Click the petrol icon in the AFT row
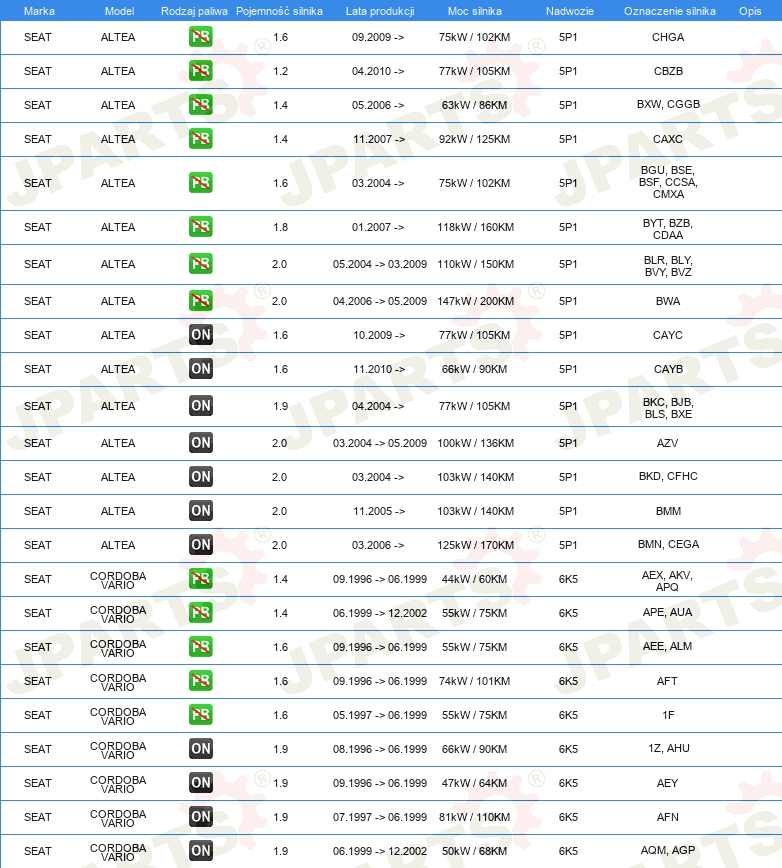The width and height of the screenshot is (782, 868). [x=200, y=680]
